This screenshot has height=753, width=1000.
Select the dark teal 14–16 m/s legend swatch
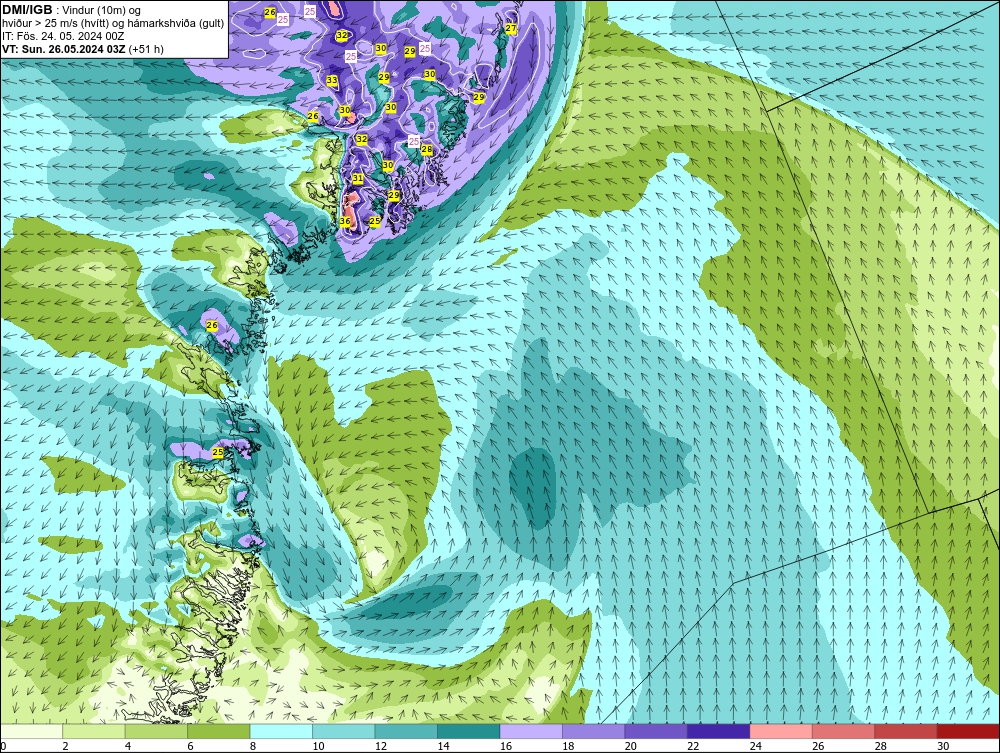click(x=469, y=731)
